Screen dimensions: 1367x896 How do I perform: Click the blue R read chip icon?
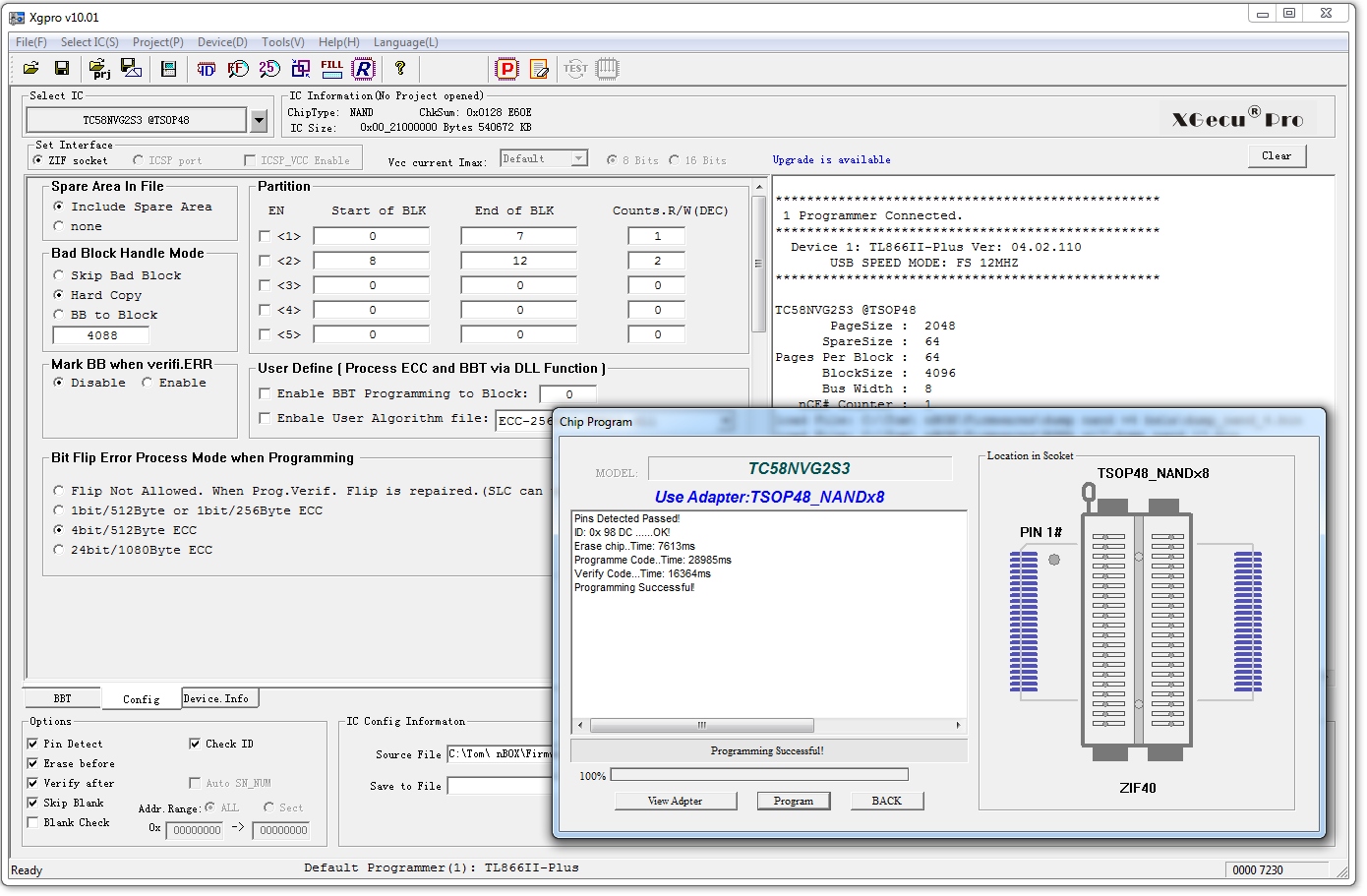pyautogui.click(x=364, y=68)
